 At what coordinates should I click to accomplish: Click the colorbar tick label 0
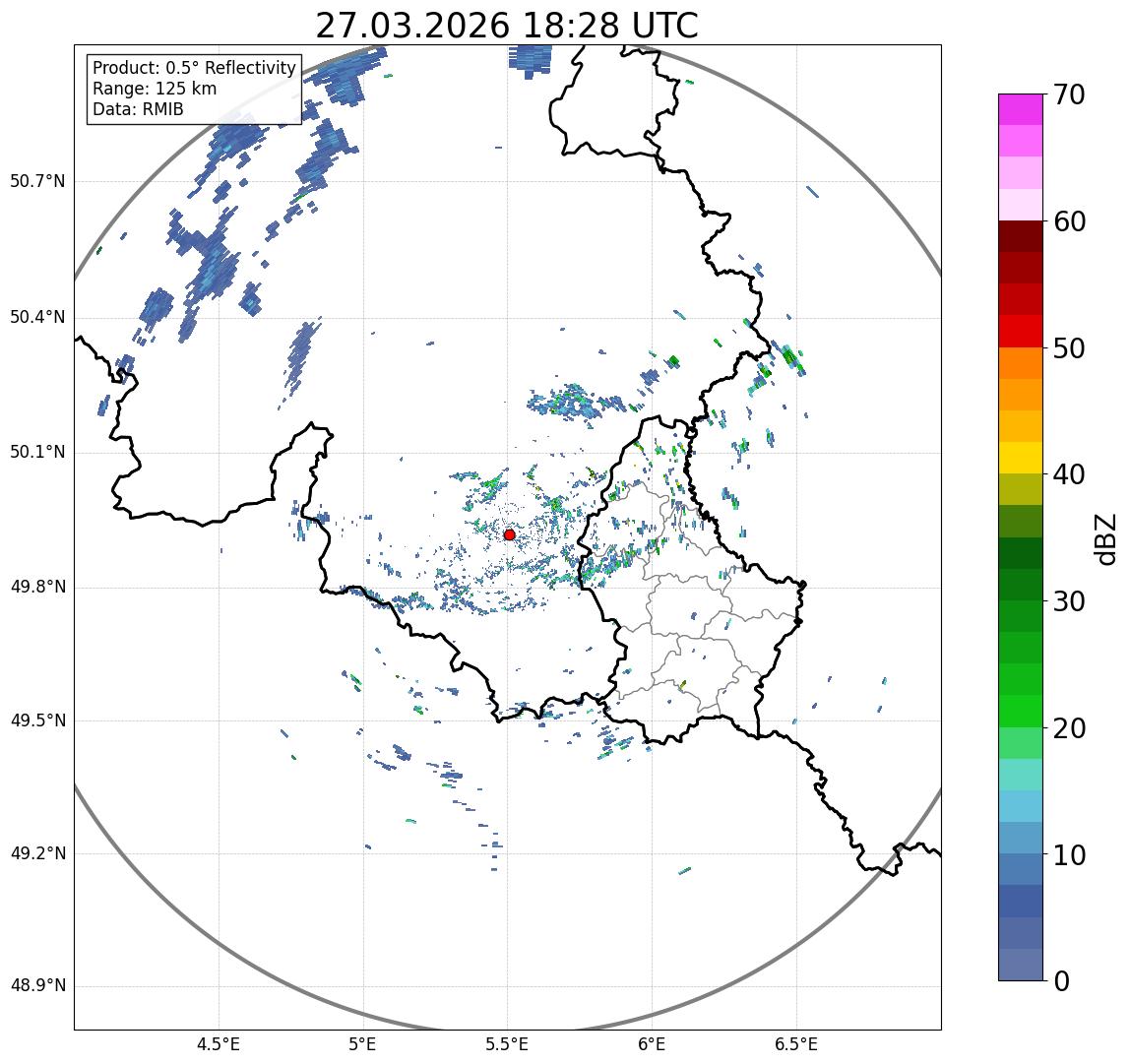[x=1061, y=981]
